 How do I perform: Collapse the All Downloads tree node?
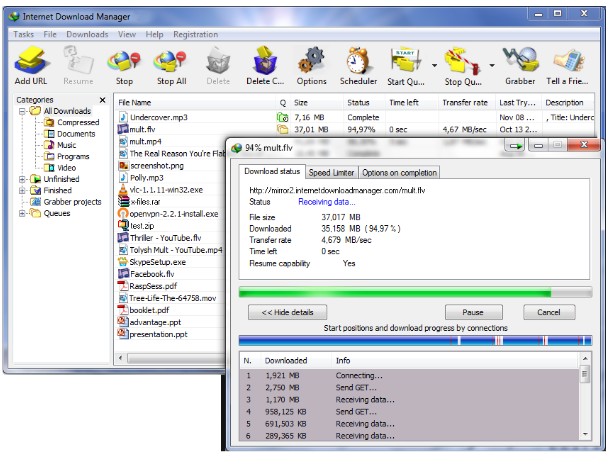22,111
